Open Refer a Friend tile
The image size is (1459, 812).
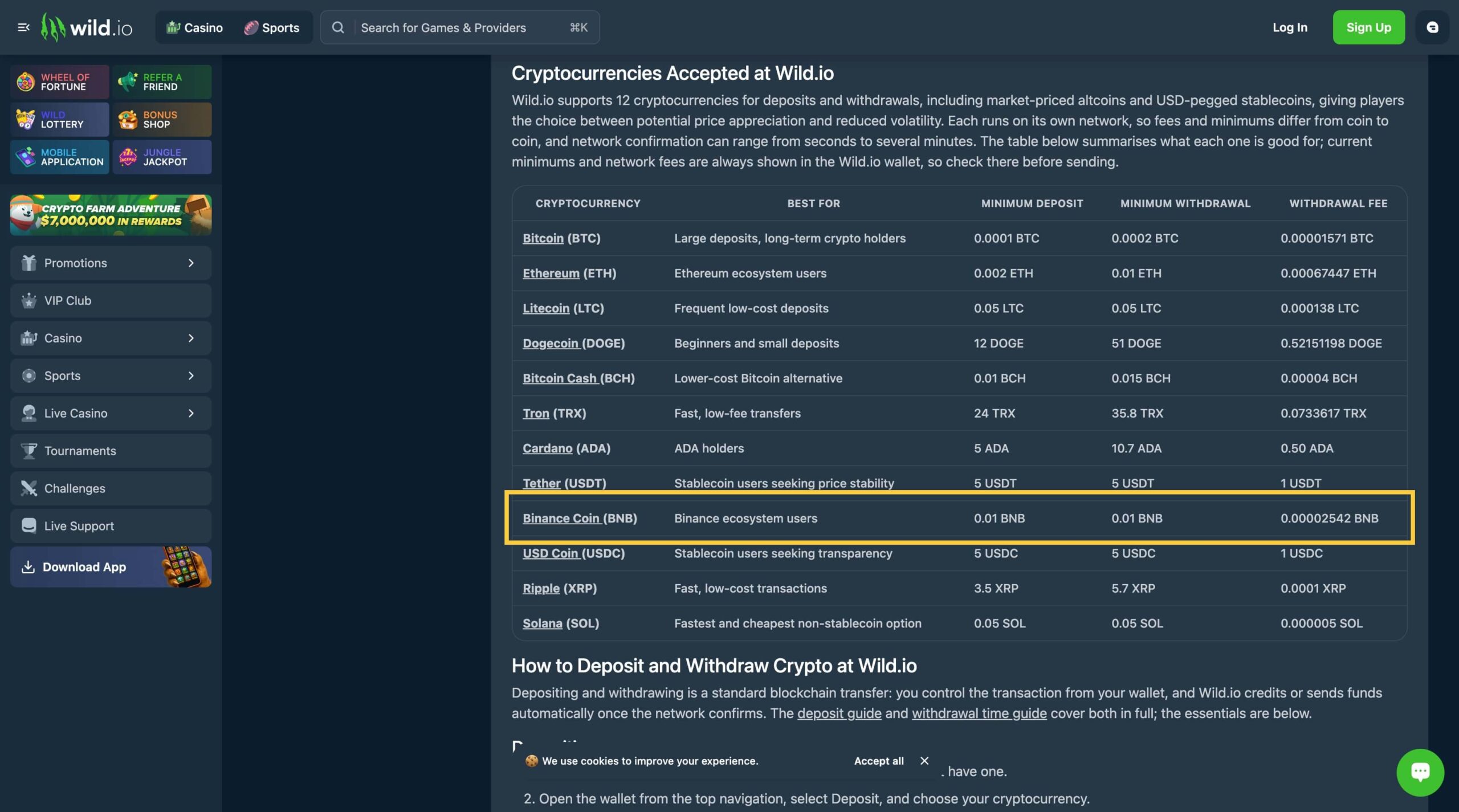point(162,82)
